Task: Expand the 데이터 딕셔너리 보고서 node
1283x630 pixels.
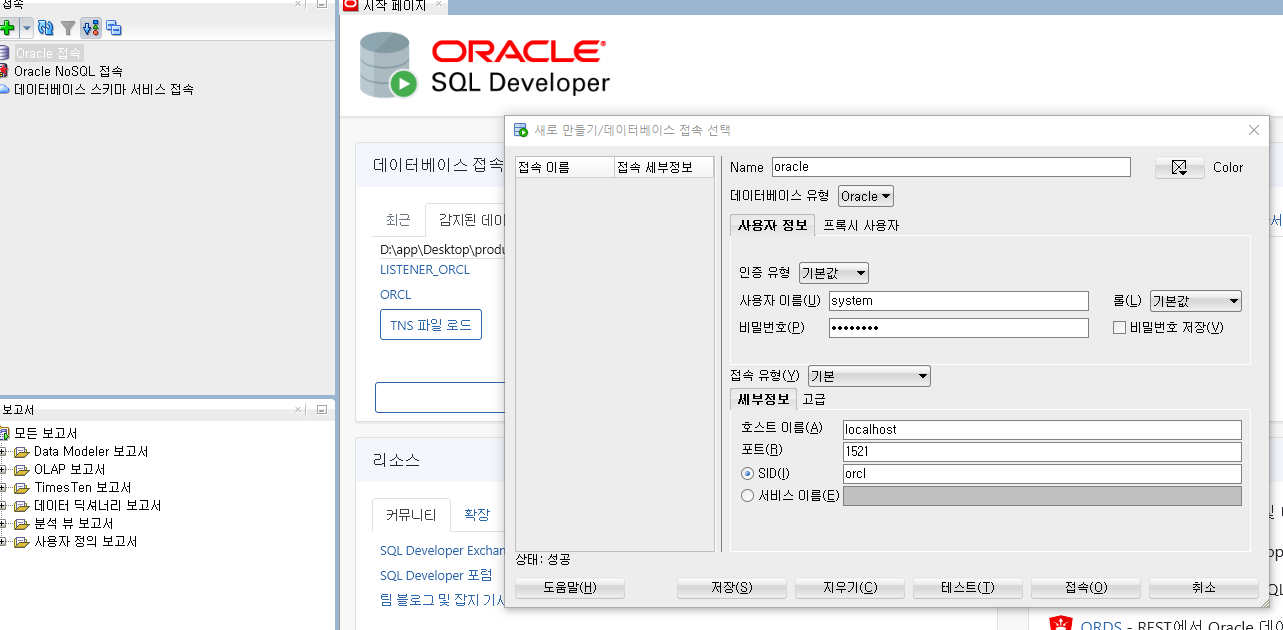Action: (x=3, y=506)
